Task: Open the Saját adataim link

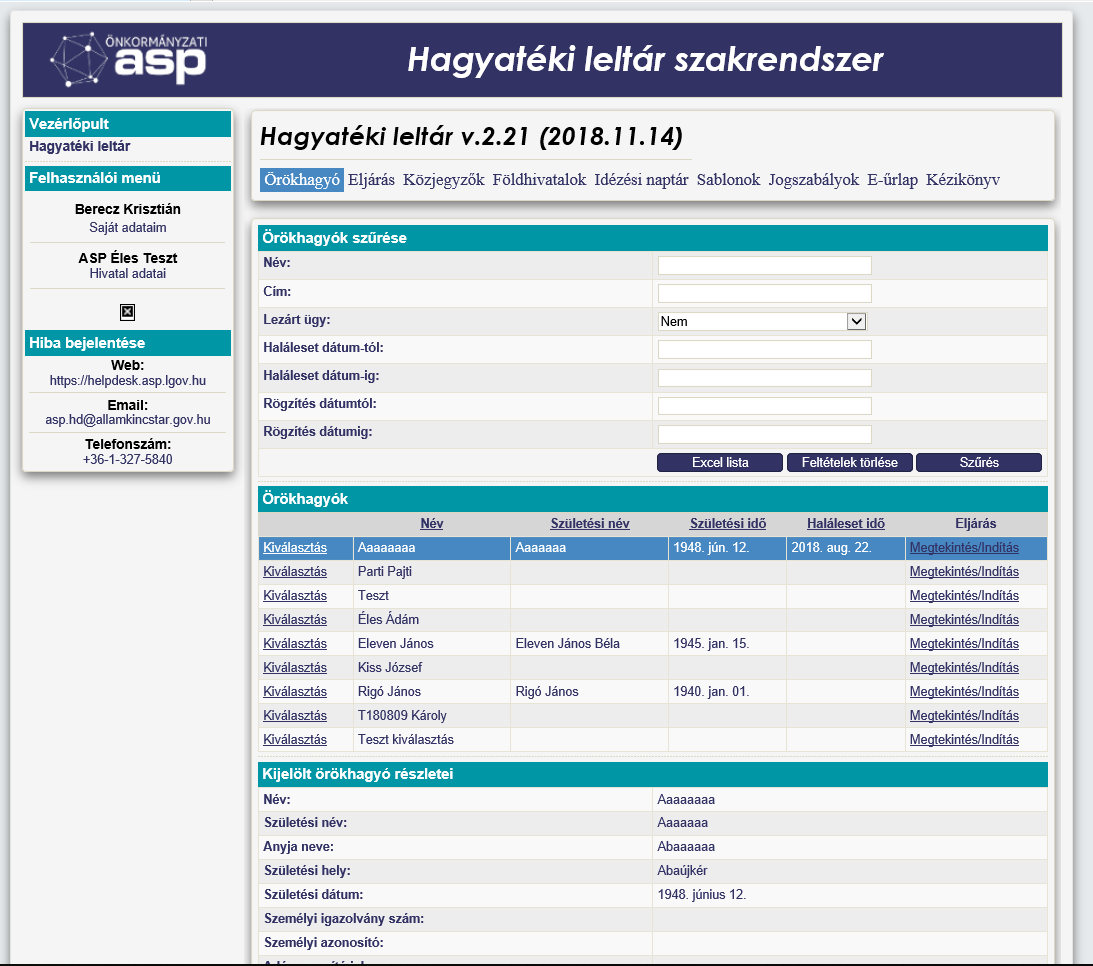Action: click(x=128, y=227)
